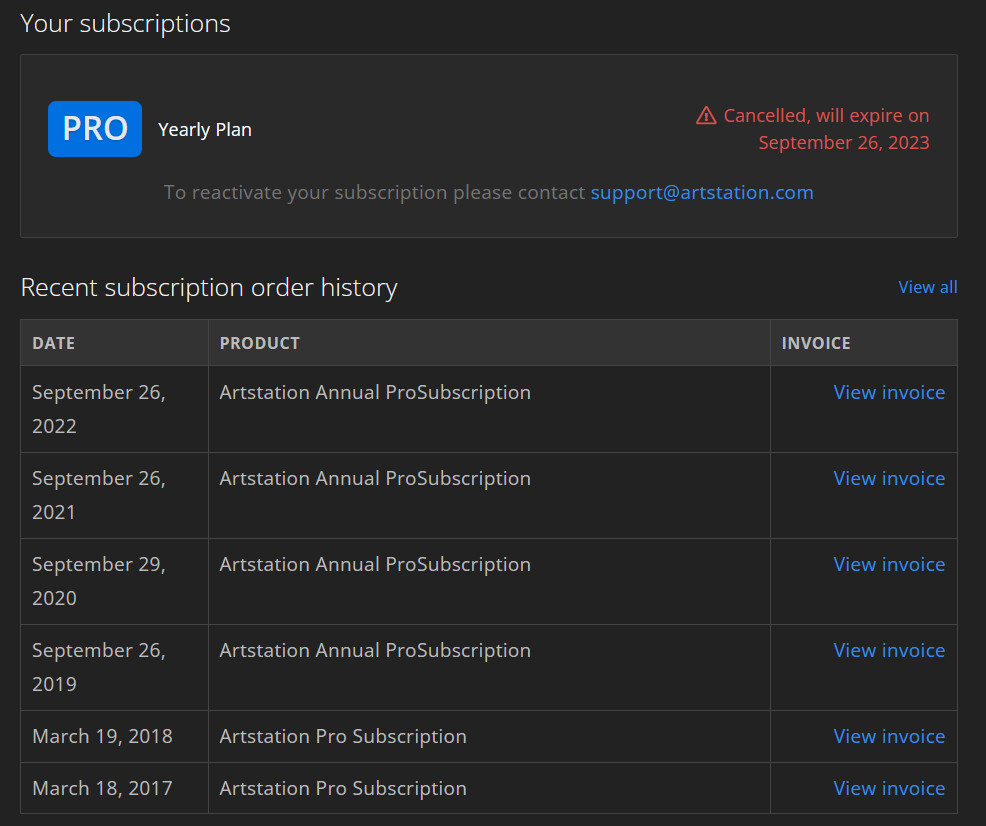This screenshot has width=986, height=826.
Task: Click the Your subscriptions heading
Action: [x=125, y=24]
